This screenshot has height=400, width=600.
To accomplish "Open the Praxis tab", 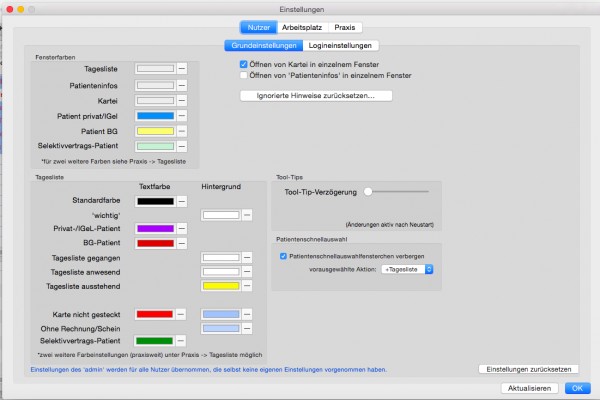I will click(x=345, y=28).
